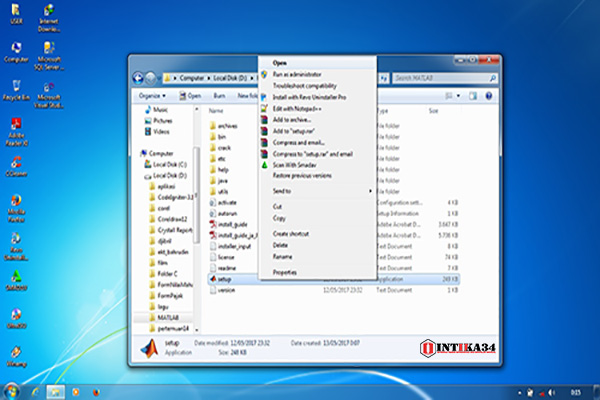600x400 pixels.
Task: Expand the Send to submenu
Action: (318, 191)
